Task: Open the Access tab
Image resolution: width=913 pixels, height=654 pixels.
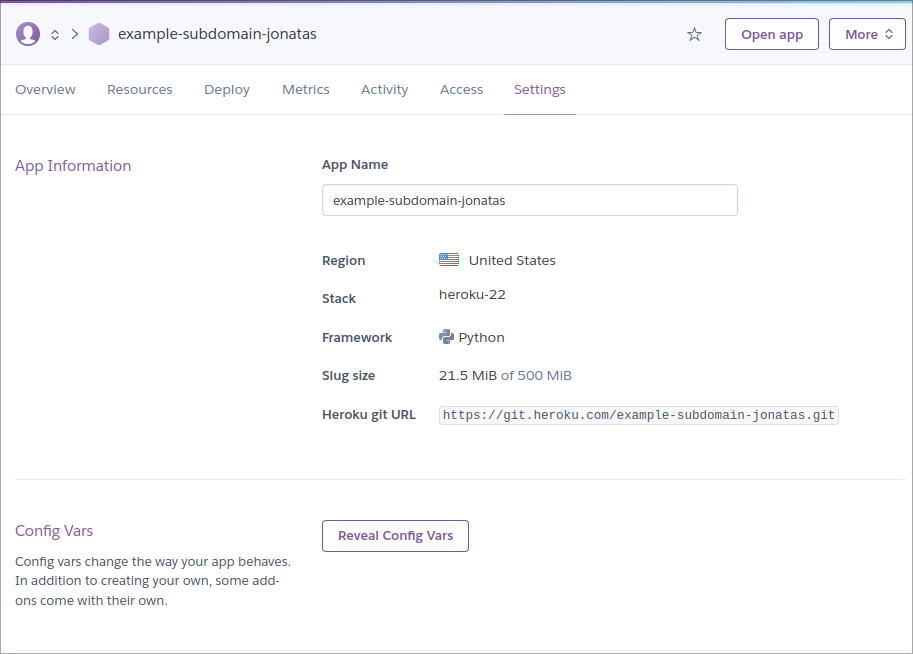Action: [x=461, y=90]
